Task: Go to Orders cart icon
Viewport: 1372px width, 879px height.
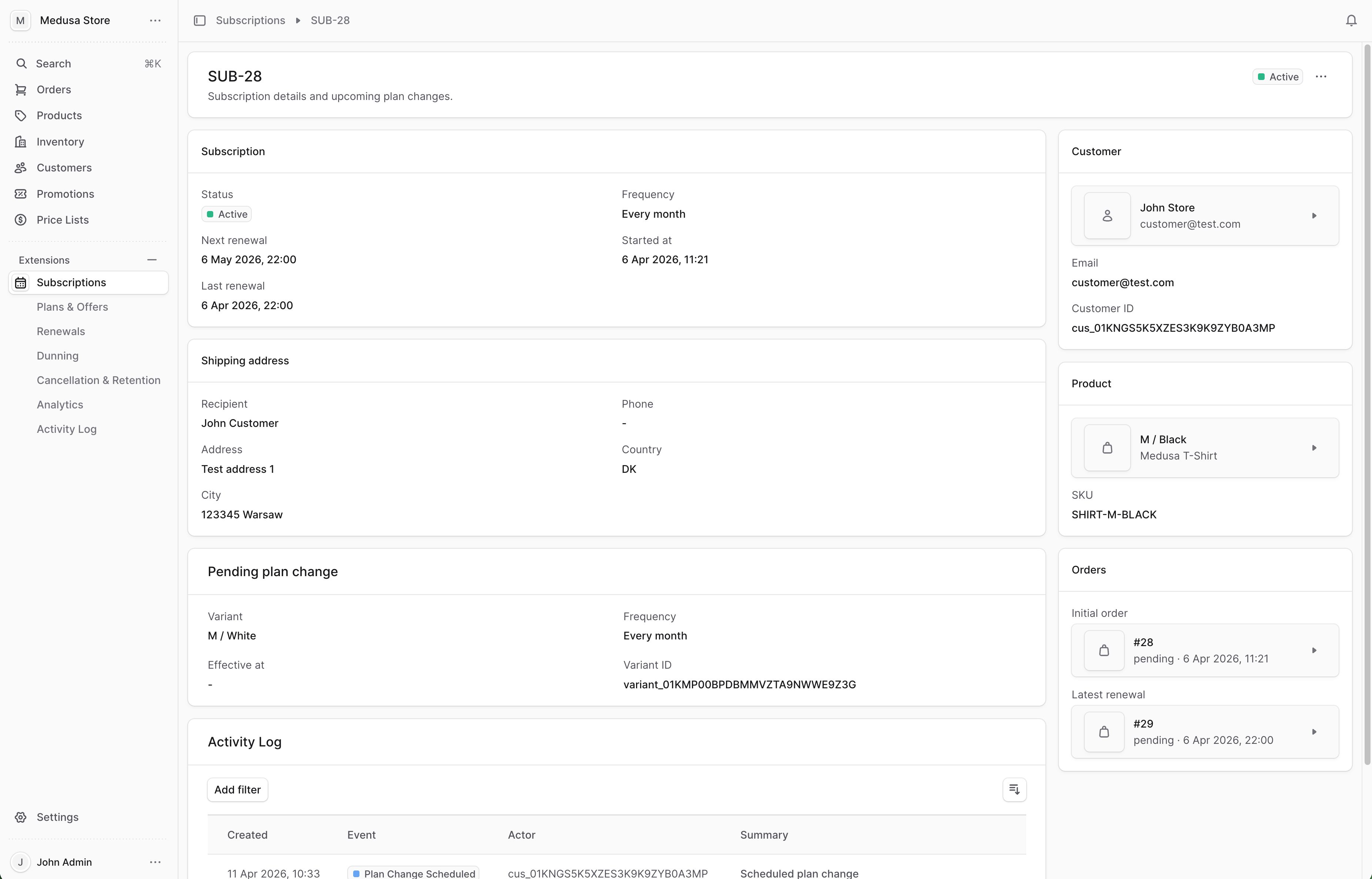Action: pos(21,90)
